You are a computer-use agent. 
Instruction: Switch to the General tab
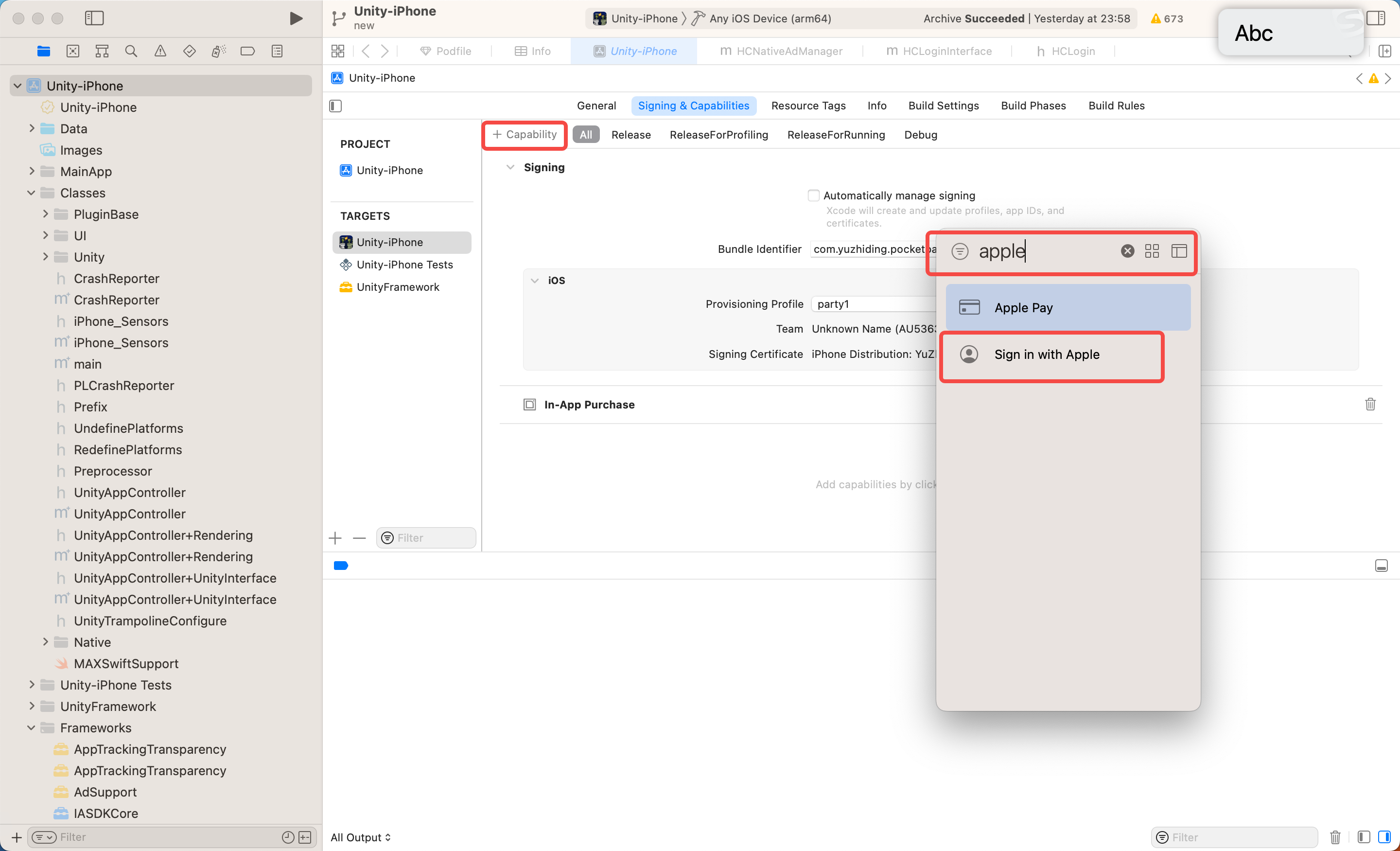pyautogui.click(x=596, y=106)
